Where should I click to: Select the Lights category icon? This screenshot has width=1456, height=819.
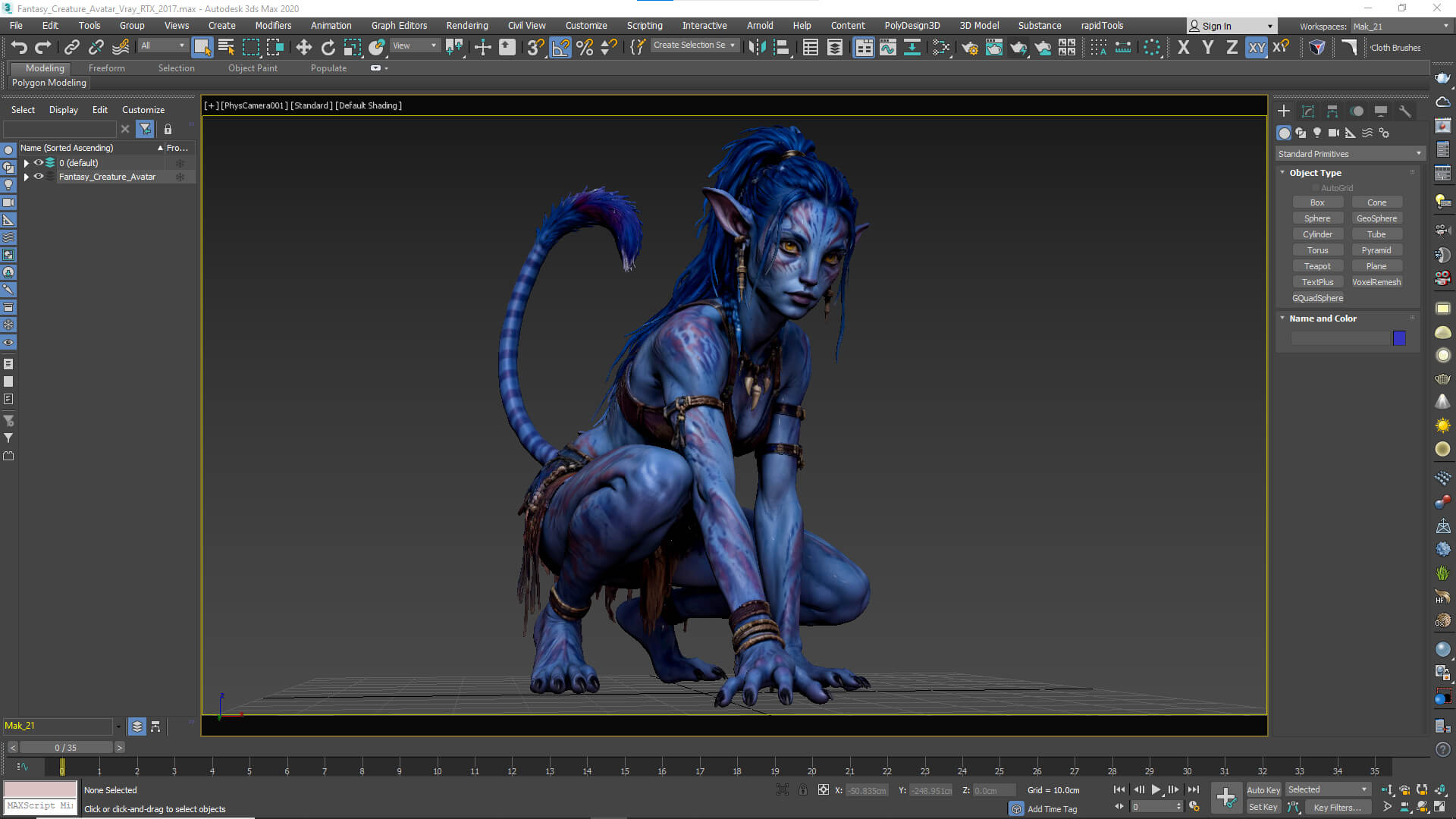1317,133
